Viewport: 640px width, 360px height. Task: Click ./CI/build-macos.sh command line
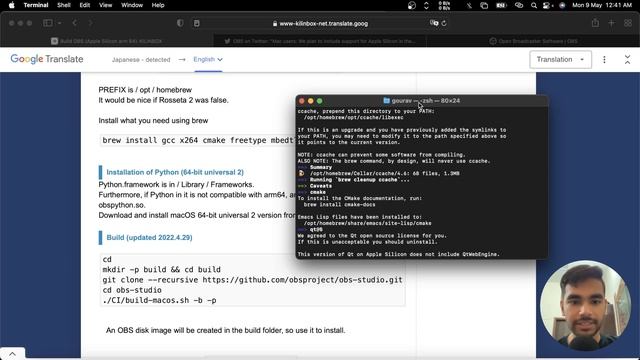click(x=159, y=300)
